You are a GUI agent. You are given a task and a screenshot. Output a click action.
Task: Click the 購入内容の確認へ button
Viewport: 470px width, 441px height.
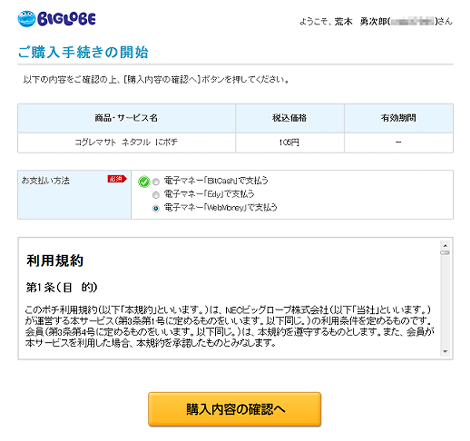(x=235, y=409)
